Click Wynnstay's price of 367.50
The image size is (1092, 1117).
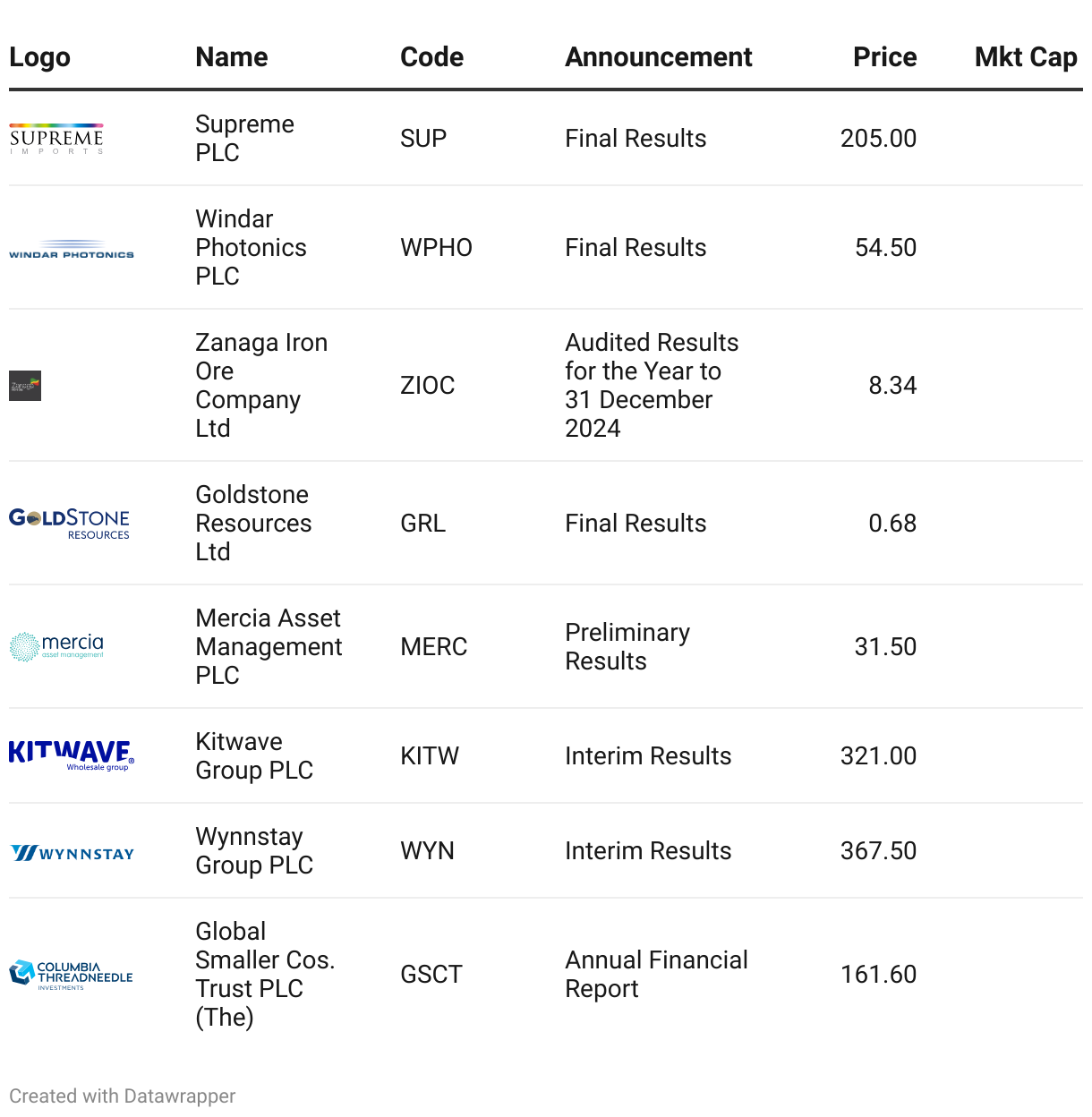(878, 850)
